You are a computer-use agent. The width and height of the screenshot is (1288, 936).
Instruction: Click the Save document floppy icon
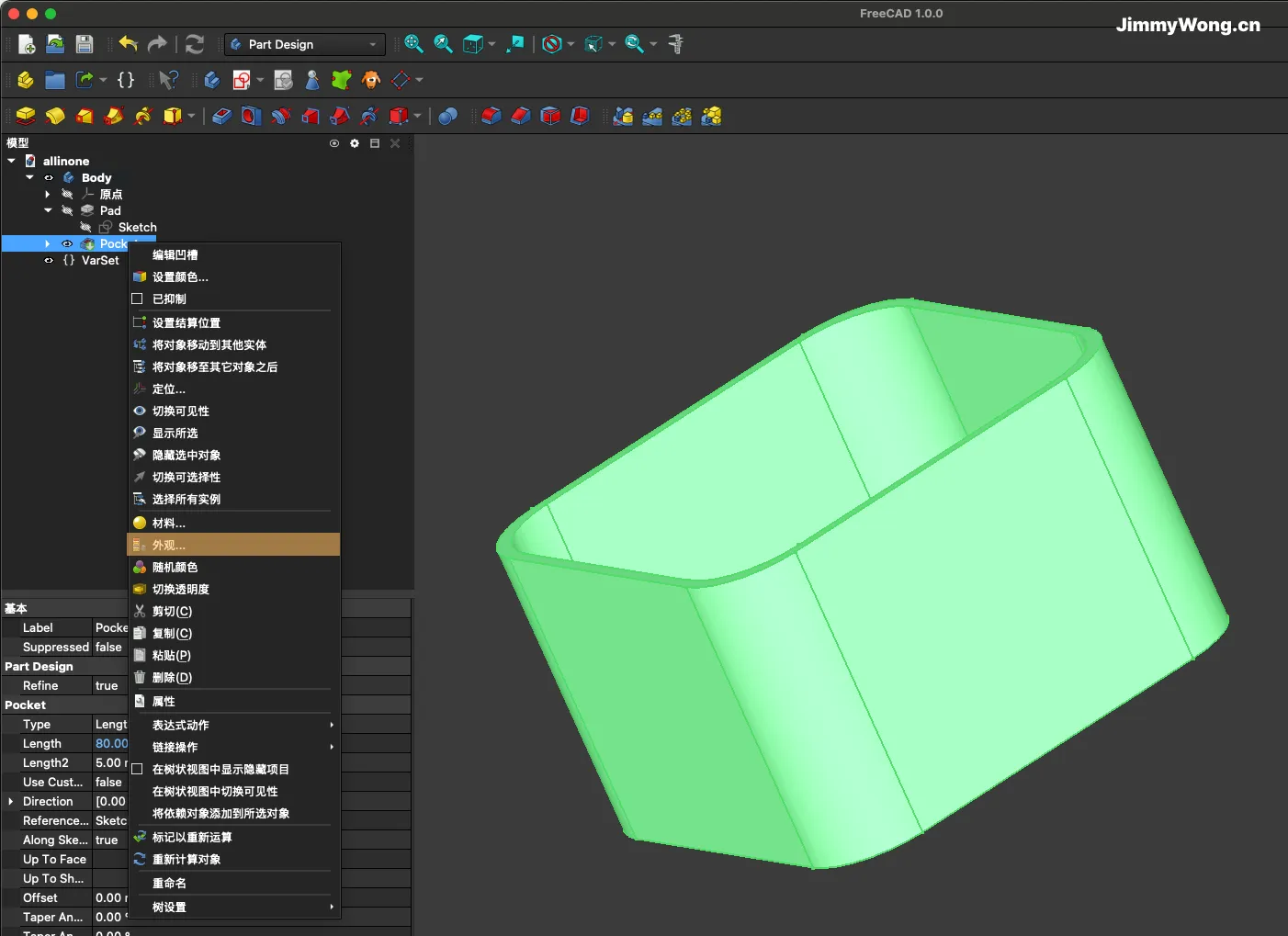(x=85, y=44)
